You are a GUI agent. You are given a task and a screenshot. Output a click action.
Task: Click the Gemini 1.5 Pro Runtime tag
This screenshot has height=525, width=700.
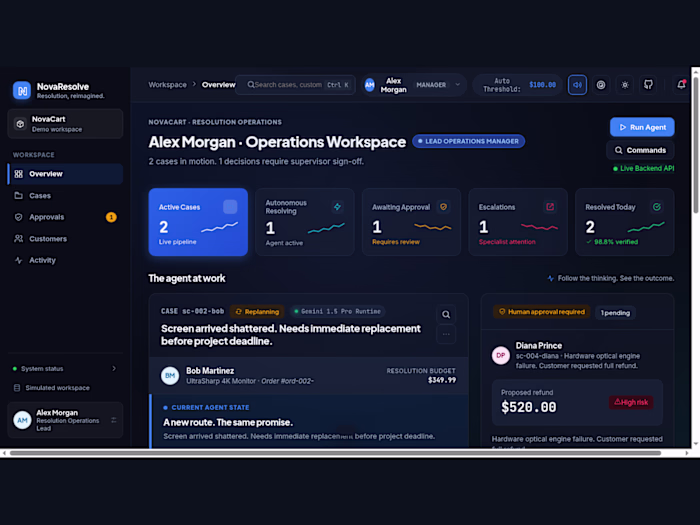(338, 311)
